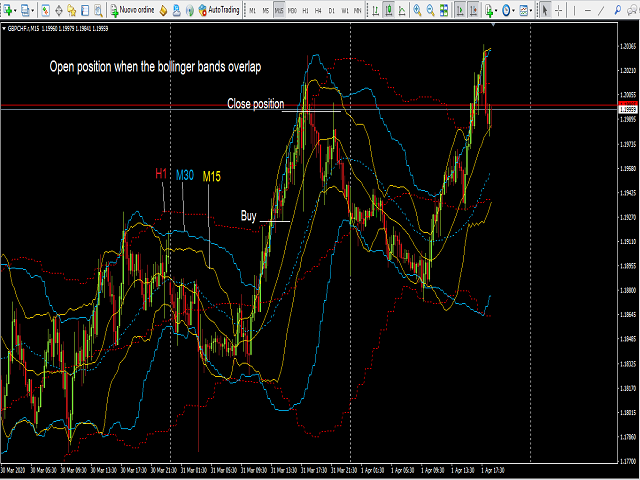Expand the periods dropdown arrow
640x480 pixels.
513,10
